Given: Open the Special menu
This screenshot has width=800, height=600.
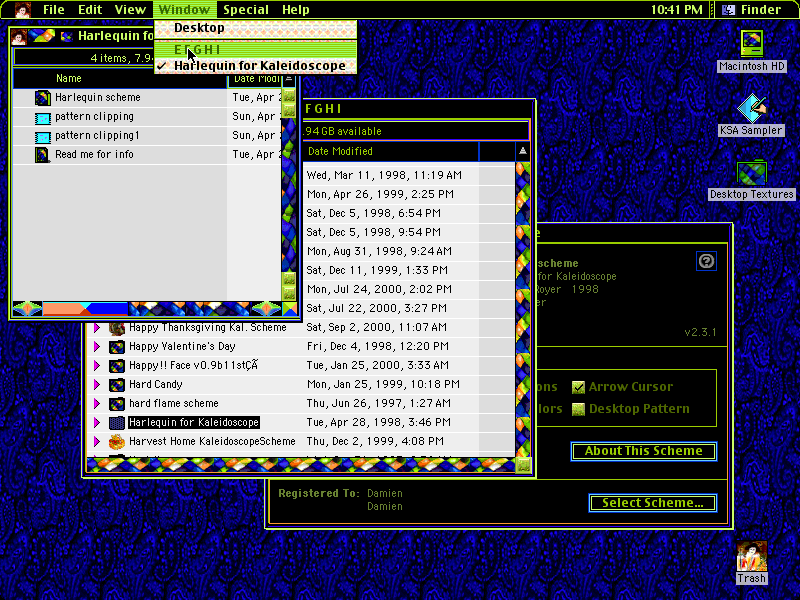Looking at the screenshot, I should coord(246,9).
